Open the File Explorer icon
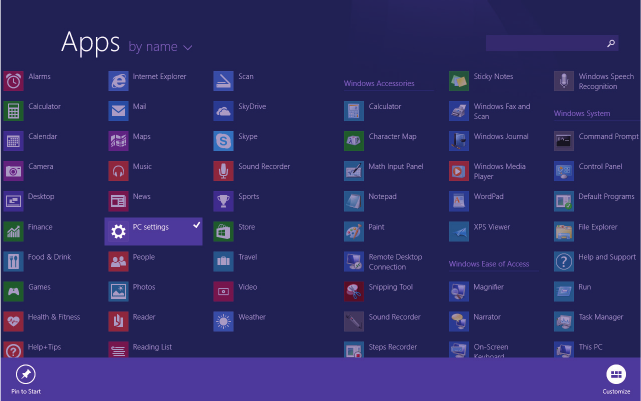Viewport: 641px width, 401px height. pyautogui.click(x=564, y=231)
